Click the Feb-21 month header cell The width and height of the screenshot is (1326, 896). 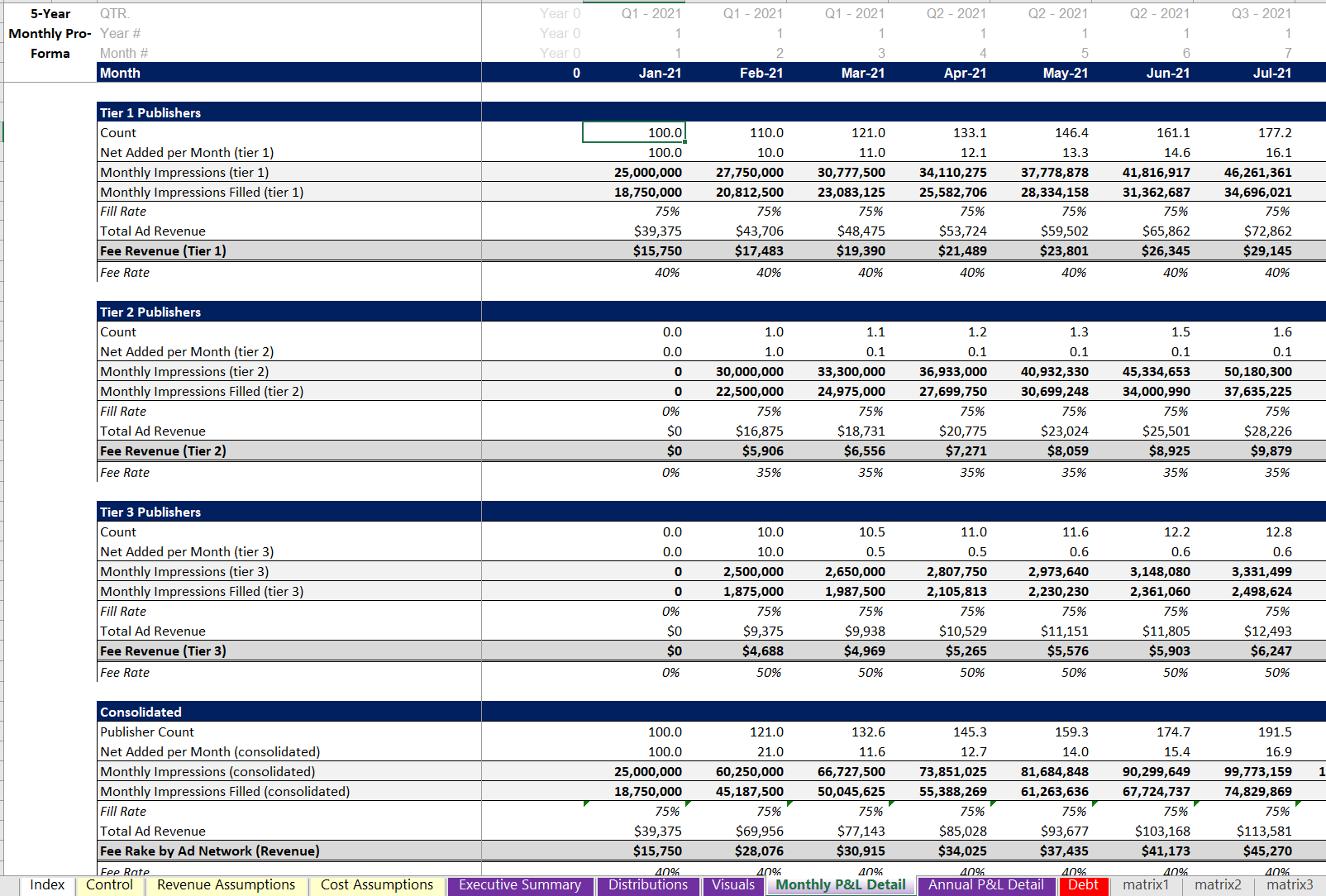736,73
